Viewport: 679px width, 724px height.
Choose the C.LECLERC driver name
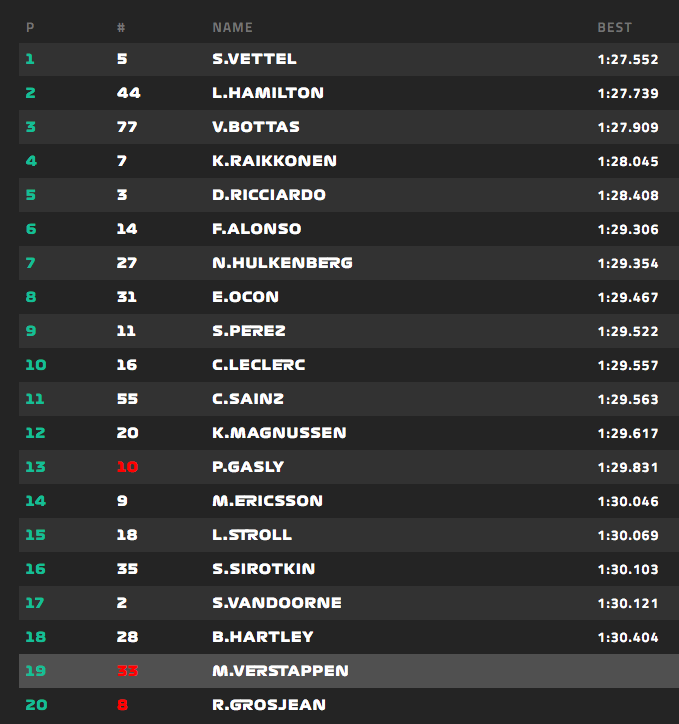tap(258, 365)
